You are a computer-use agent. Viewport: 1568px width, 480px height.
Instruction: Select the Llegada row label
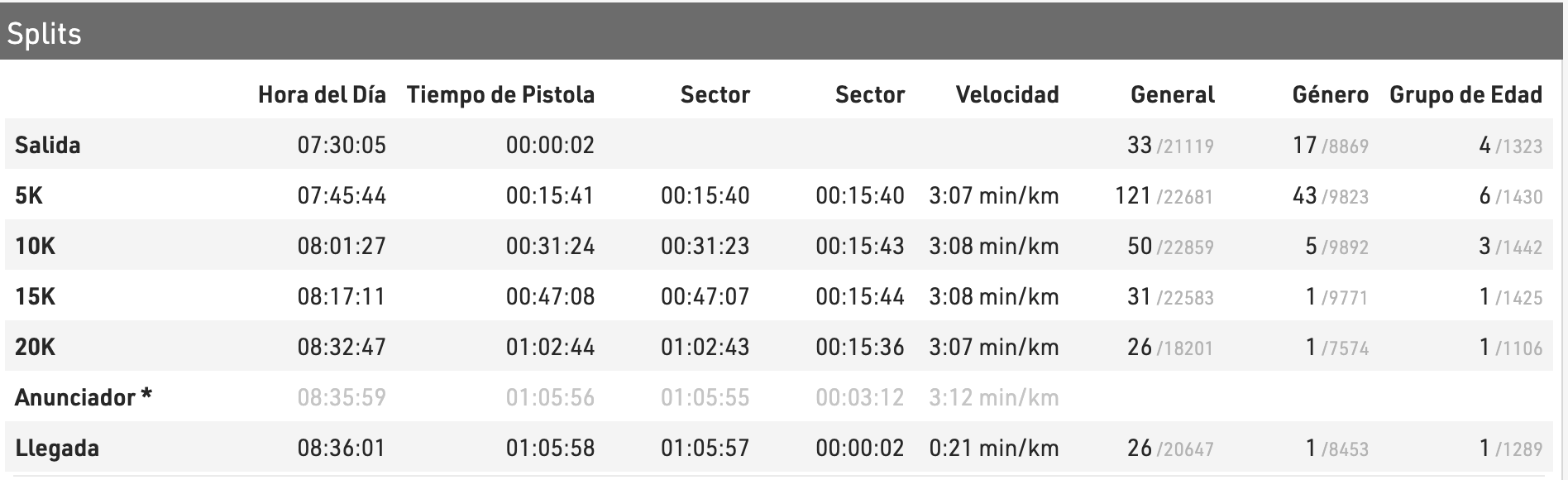(x=57, y=449)
